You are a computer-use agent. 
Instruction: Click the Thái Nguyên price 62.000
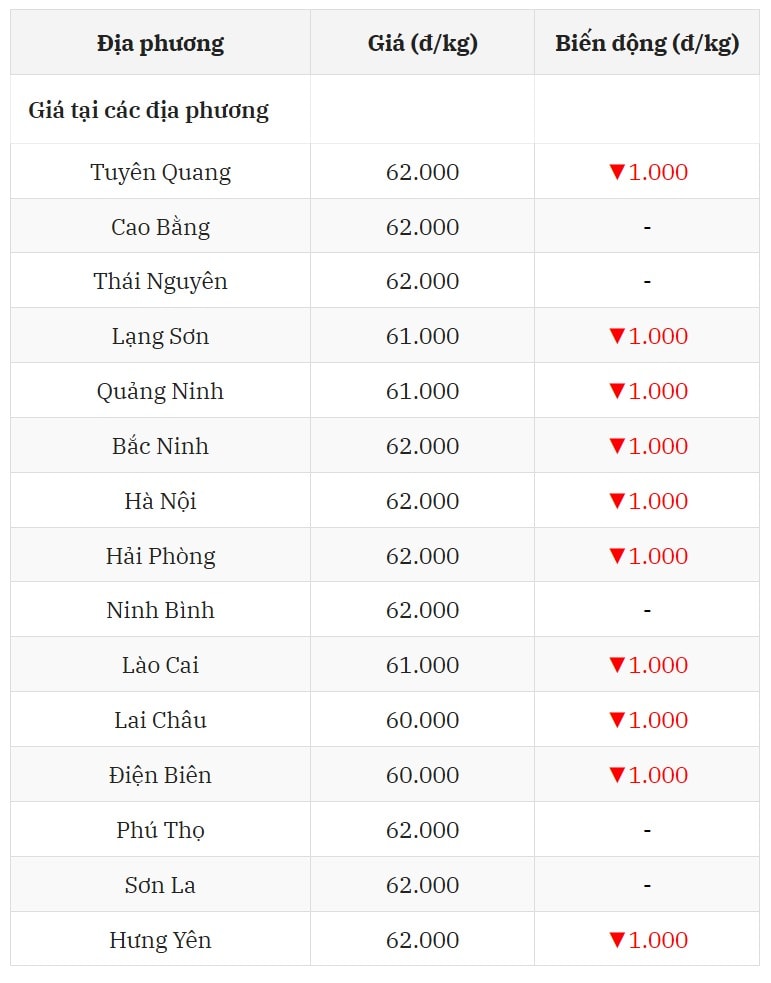(x=422, y=281)
